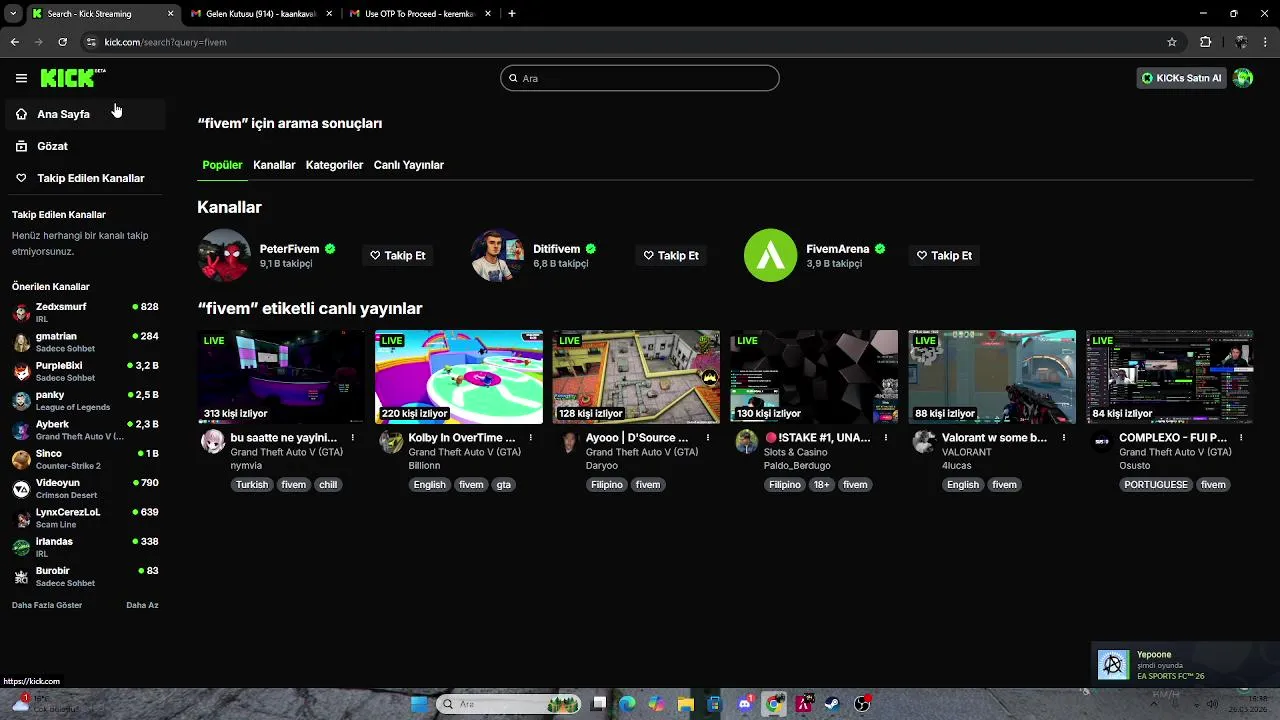Follow Ditifivem with Takip Et
This screenshot has height=720, width=1280.
click(671, 255)
